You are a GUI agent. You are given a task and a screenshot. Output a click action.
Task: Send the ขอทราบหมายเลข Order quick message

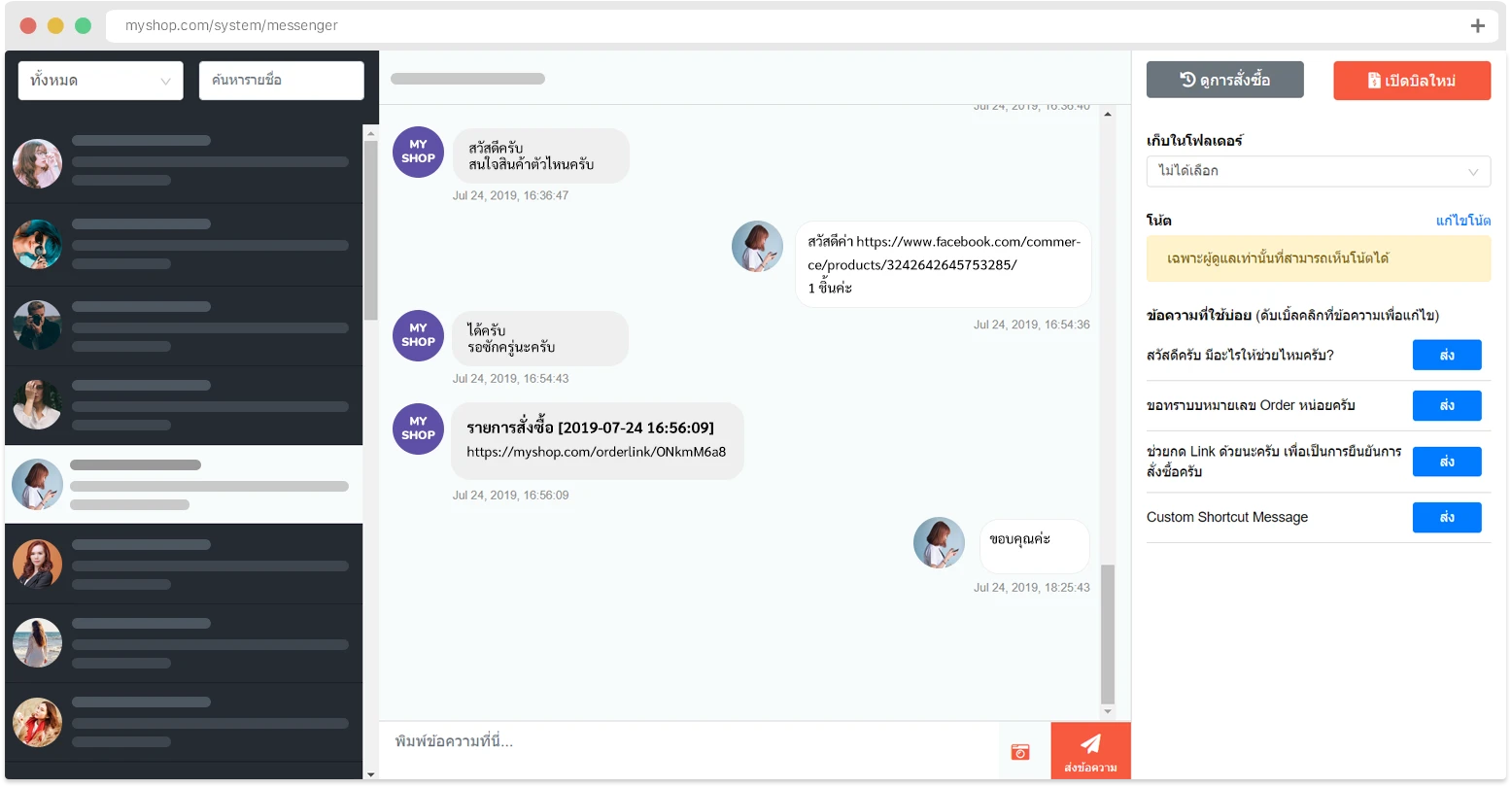click(1447, 405)
